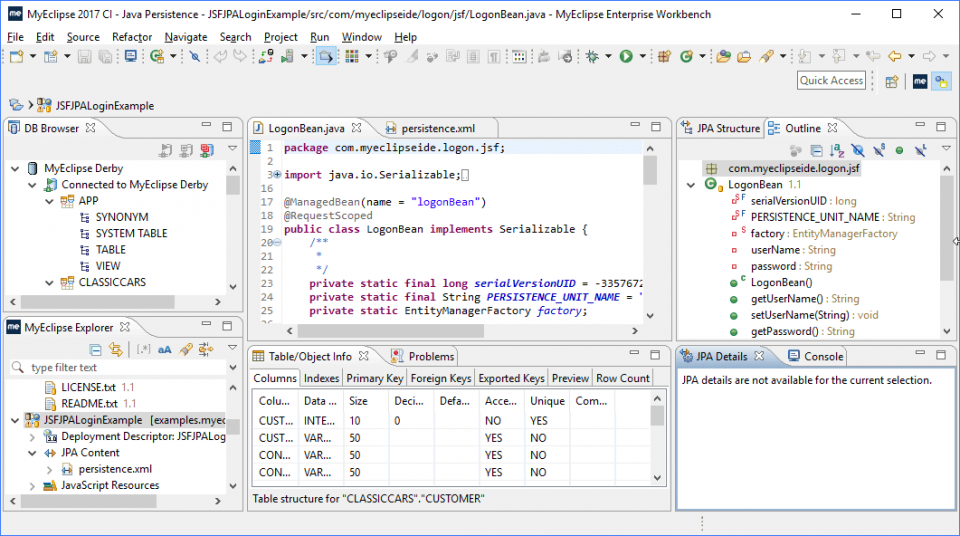
Task: Click the monitor toolbar icon
Action: pos(130,56)
